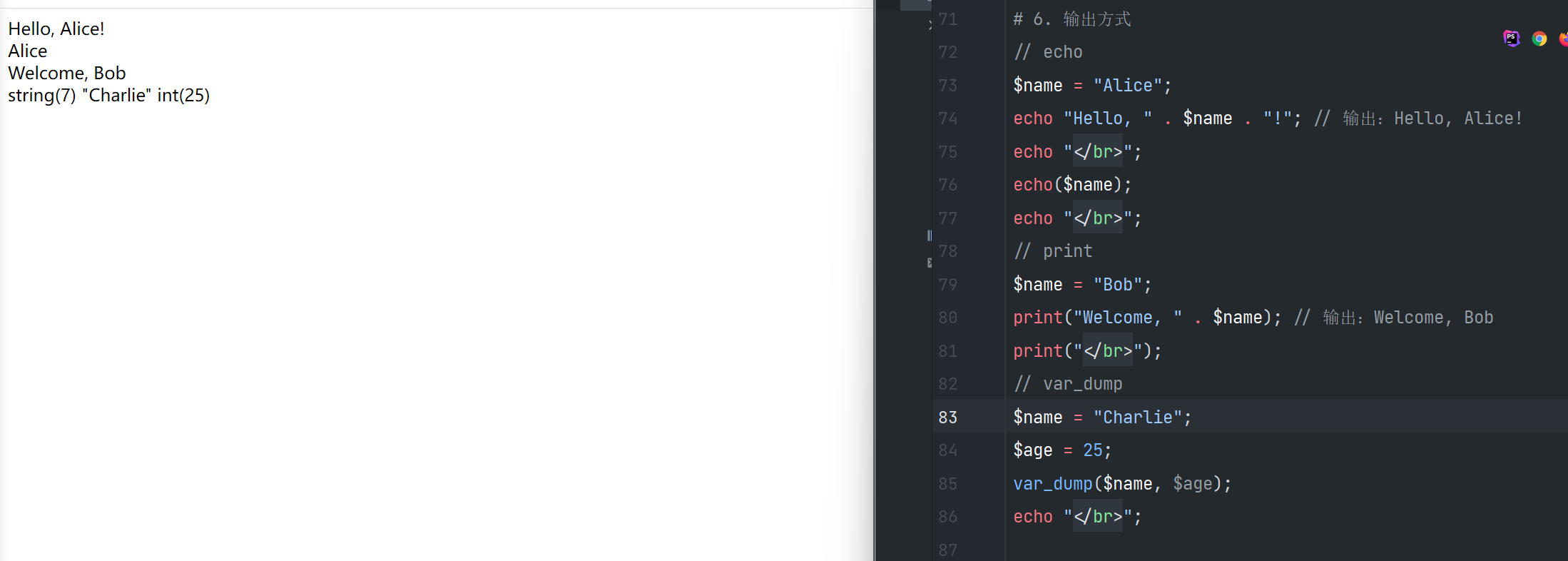Open the page in Chrome browser icon

pyautogui.click(x=1539, y=39)
